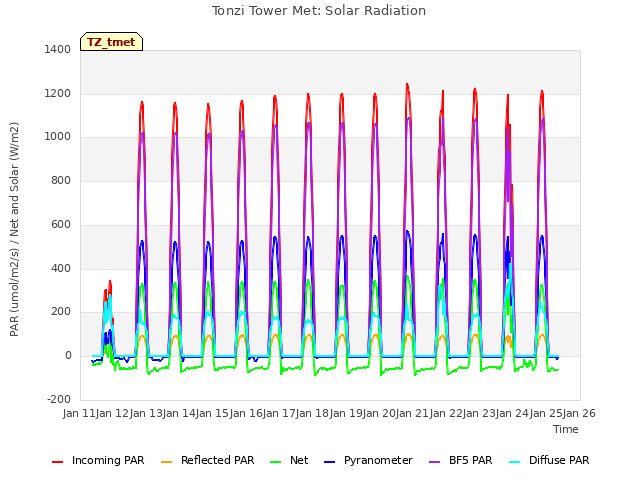This screenshot has width=640, height=480.
Task: Click the cyan Diffuse PAR legend swatch
Action: (x=515, y=462)
